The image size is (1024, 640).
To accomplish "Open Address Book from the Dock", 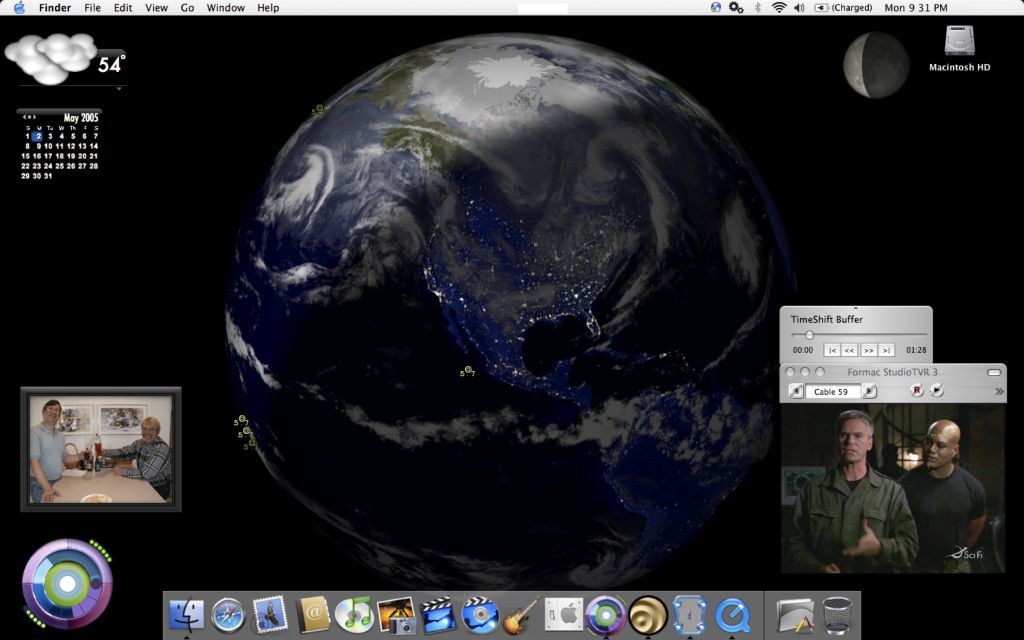I will [313, 615].
